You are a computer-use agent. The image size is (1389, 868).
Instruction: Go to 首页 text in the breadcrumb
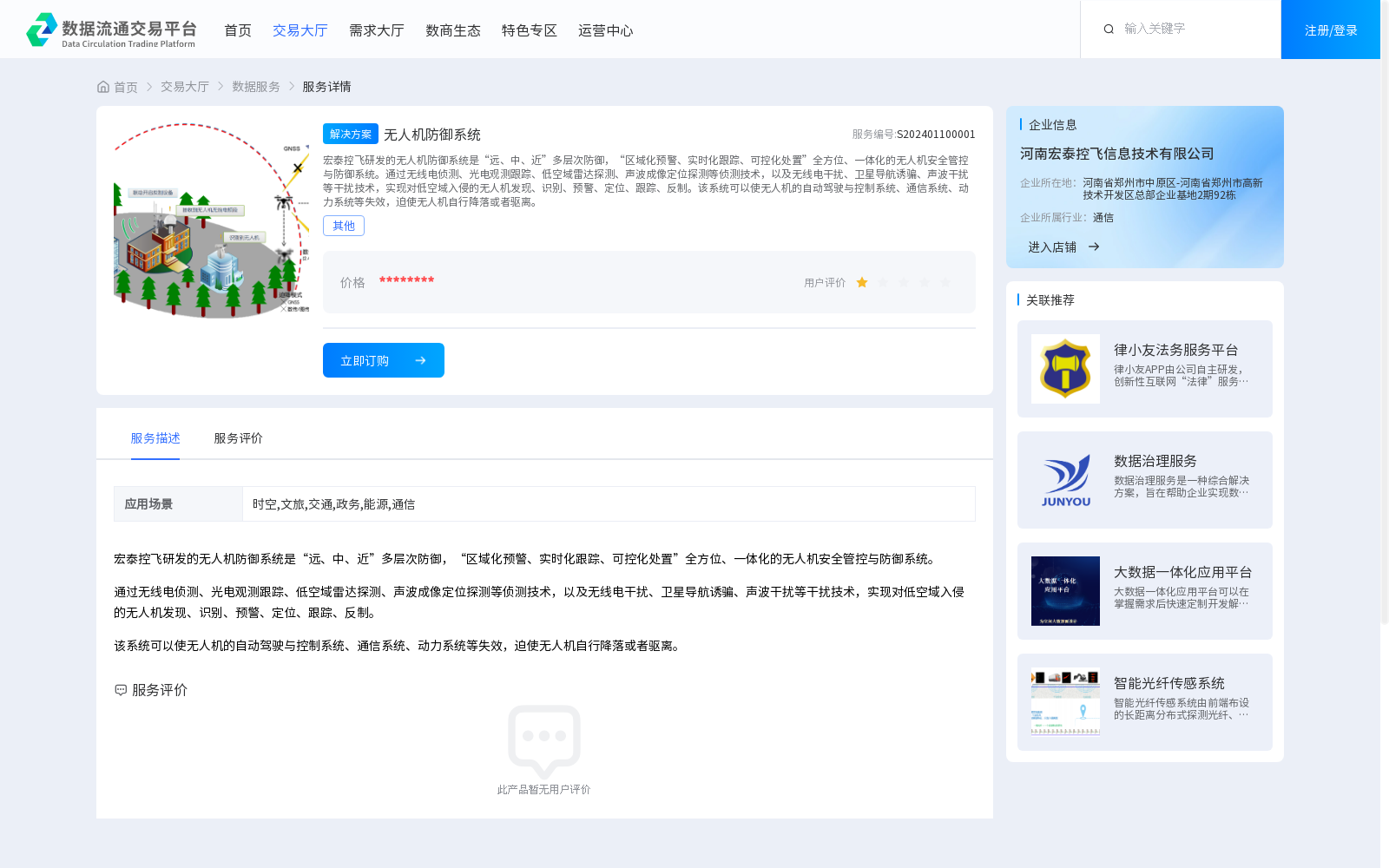[x=126, y=87]
